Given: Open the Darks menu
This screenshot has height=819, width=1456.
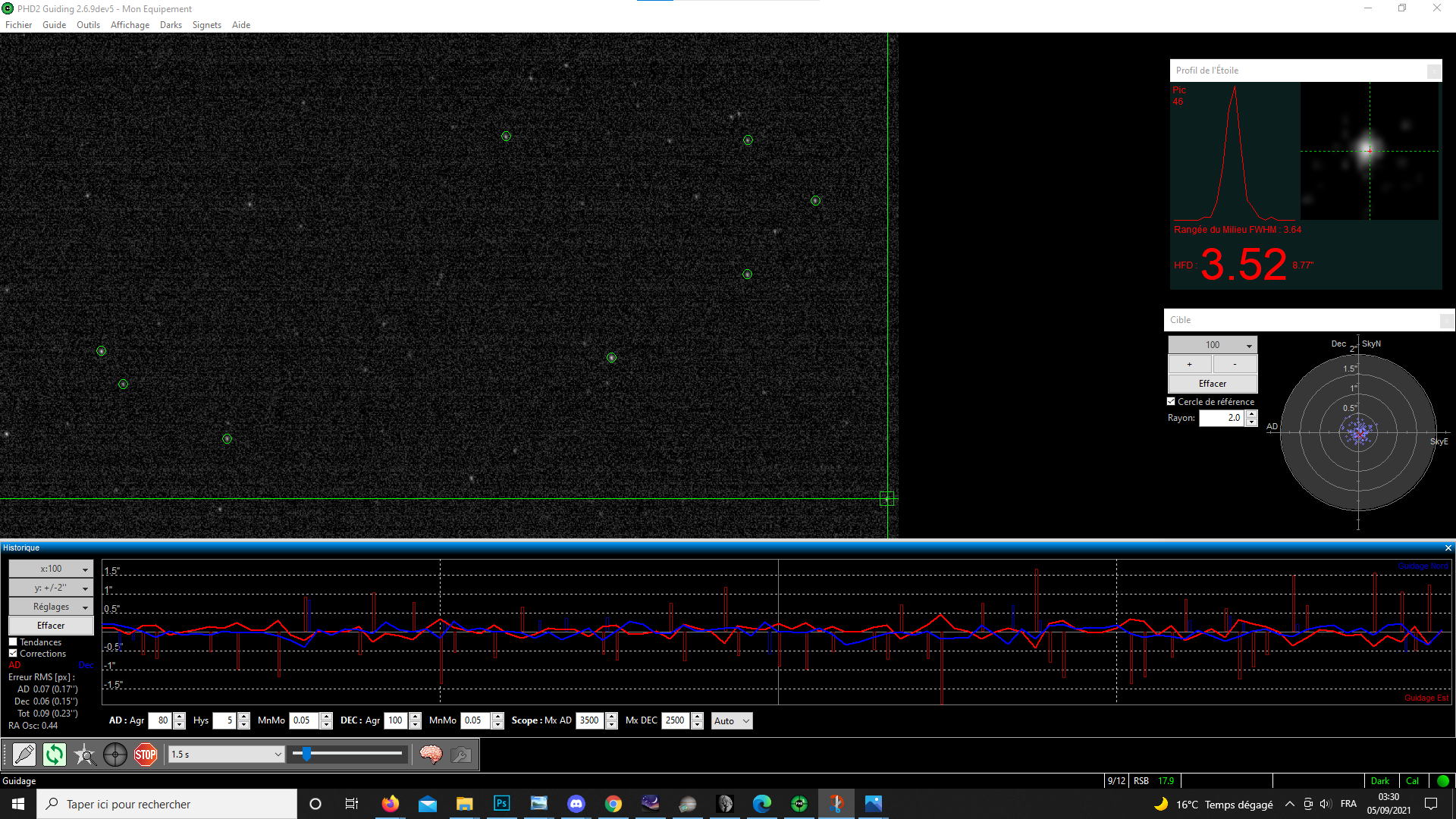Looking at the screenshot, I should tap(171, 25).
